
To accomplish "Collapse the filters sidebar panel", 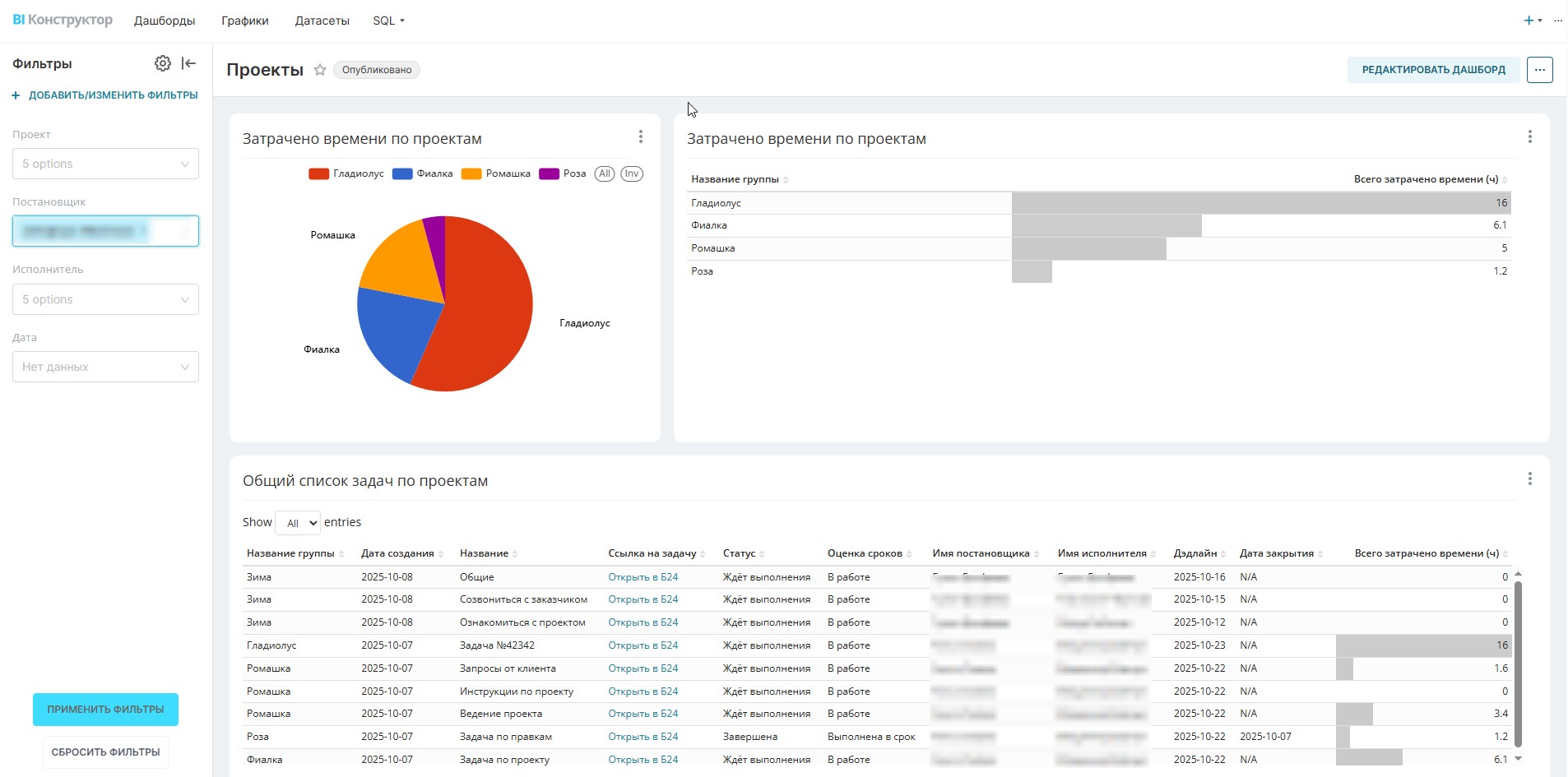I will click(x=188, y=63).
